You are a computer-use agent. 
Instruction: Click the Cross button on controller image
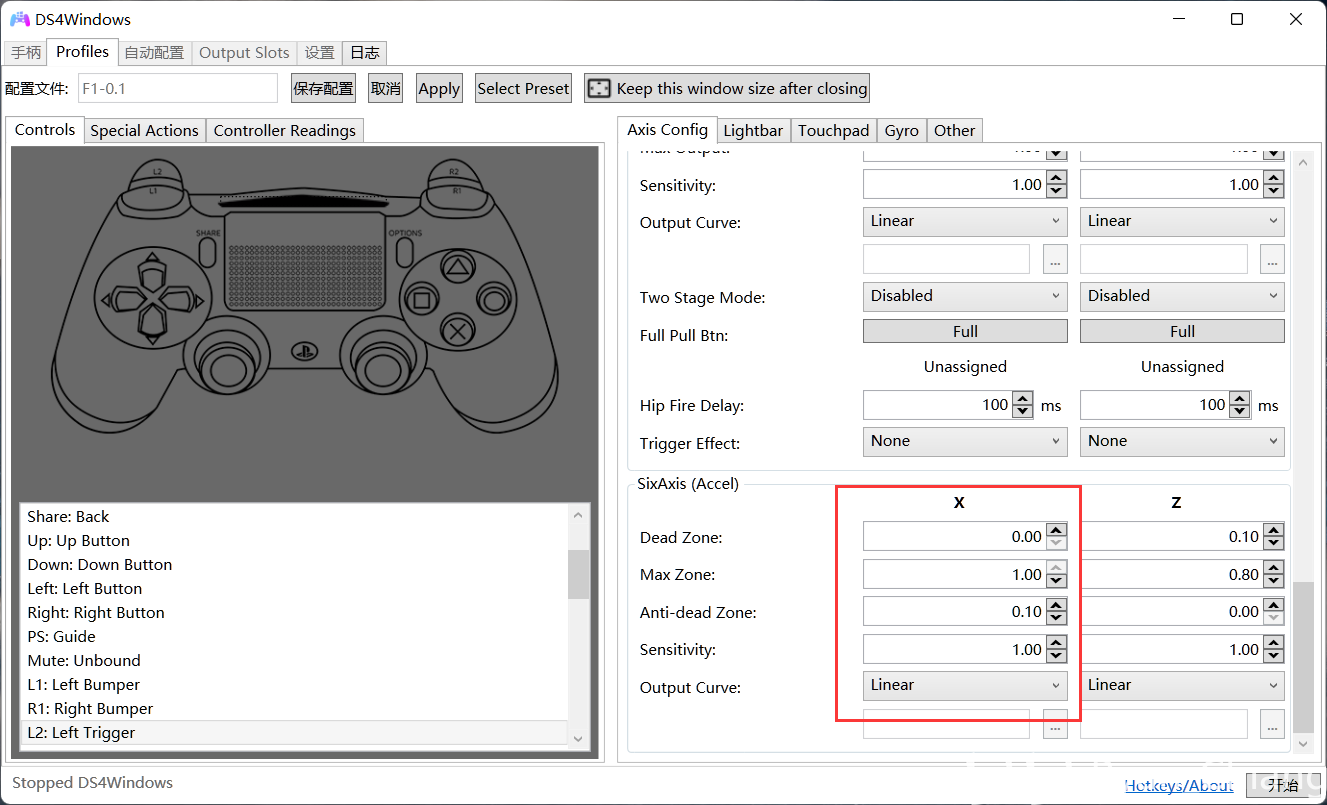[x=458, y=330]
